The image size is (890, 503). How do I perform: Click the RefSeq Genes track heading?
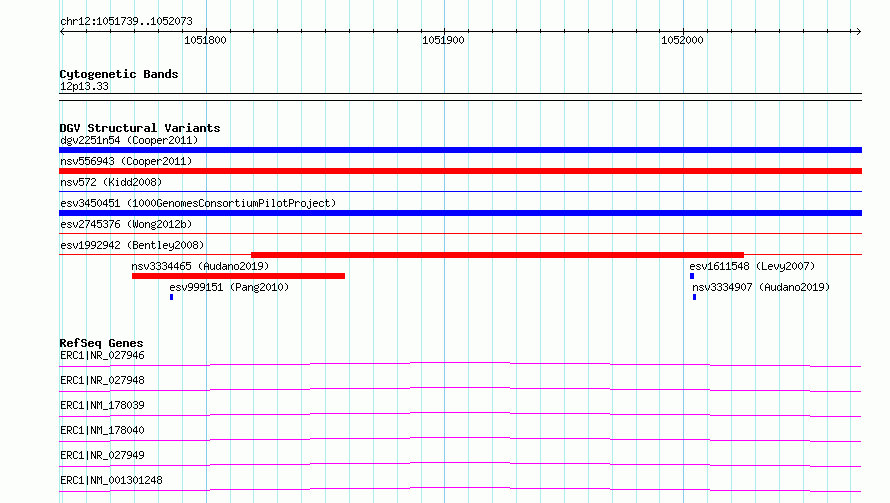[101, 343]
